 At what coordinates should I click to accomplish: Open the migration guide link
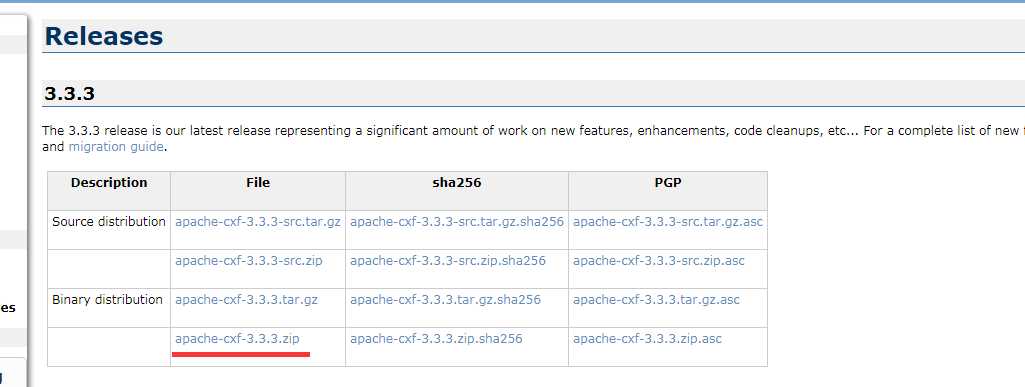coord(116,147)
